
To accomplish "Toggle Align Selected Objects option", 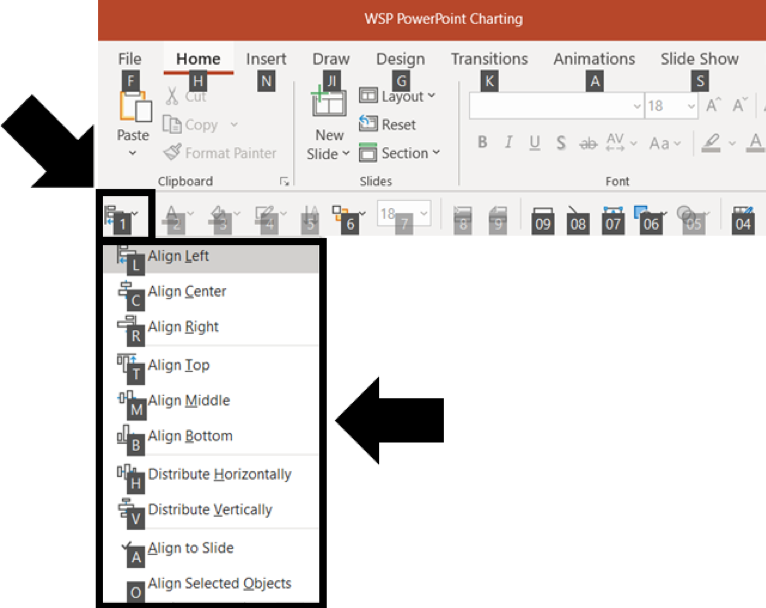I will click(211, 584).
